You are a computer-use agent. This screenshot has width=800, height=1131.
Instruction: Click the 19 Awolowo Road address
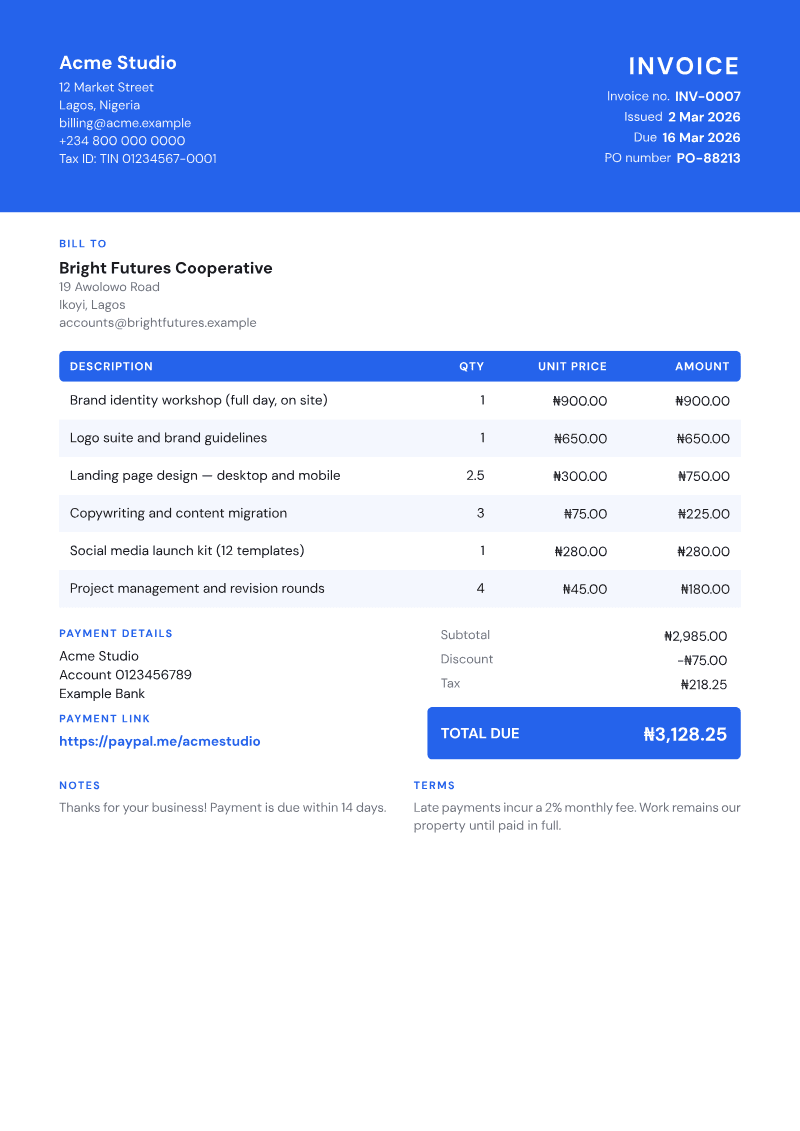point(110,287)
